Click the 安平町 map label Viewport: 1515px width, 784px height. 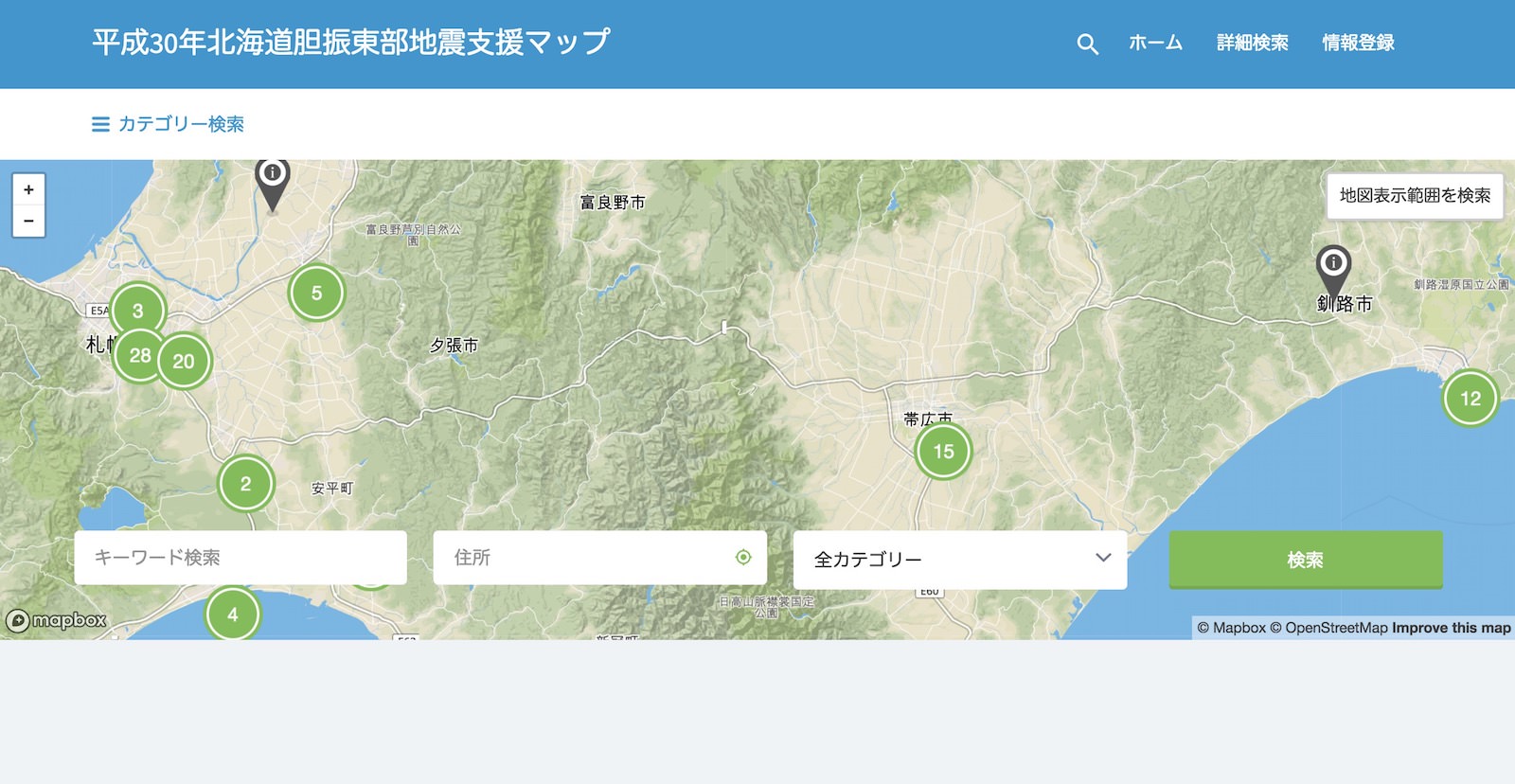[x=332, y=489]
